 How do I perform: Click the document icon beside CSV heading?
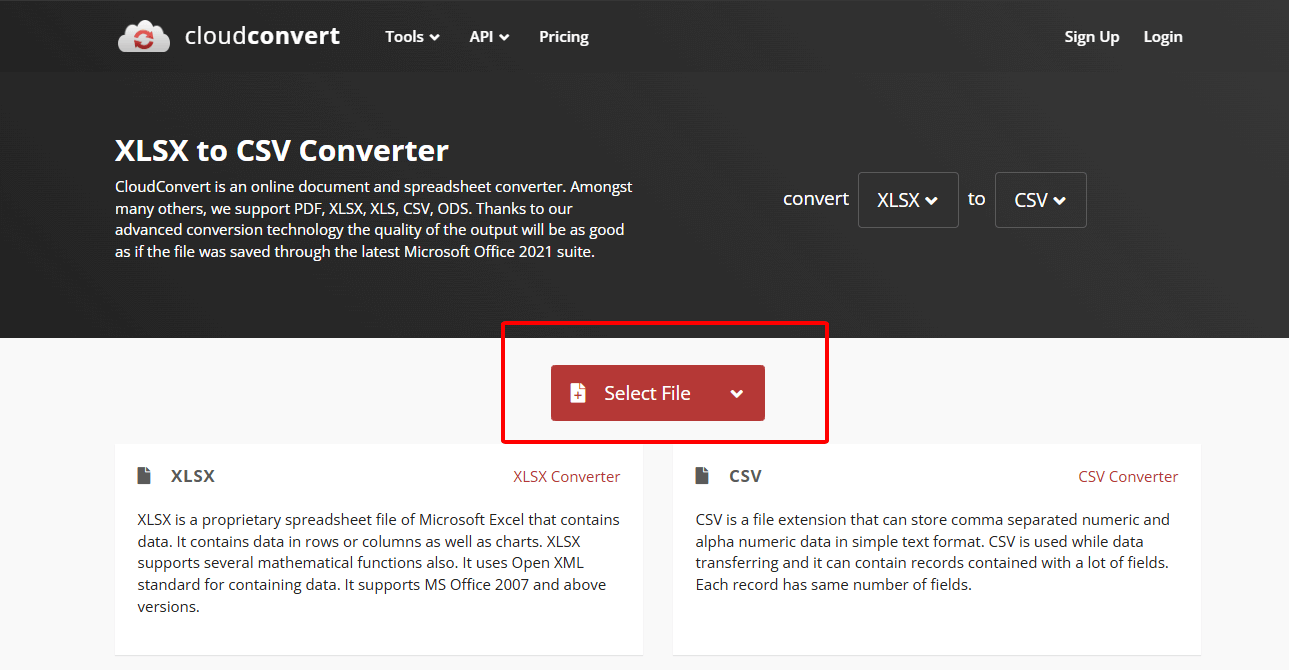tap(702, 476)
